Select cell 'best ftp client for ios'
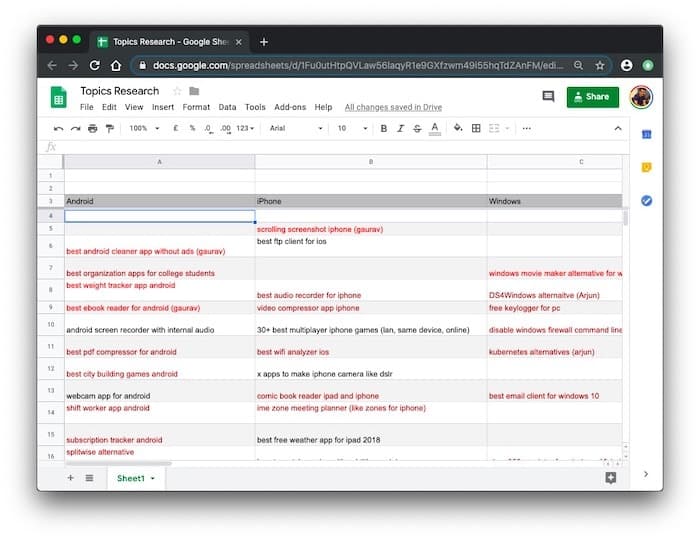 tap(371, 246)
